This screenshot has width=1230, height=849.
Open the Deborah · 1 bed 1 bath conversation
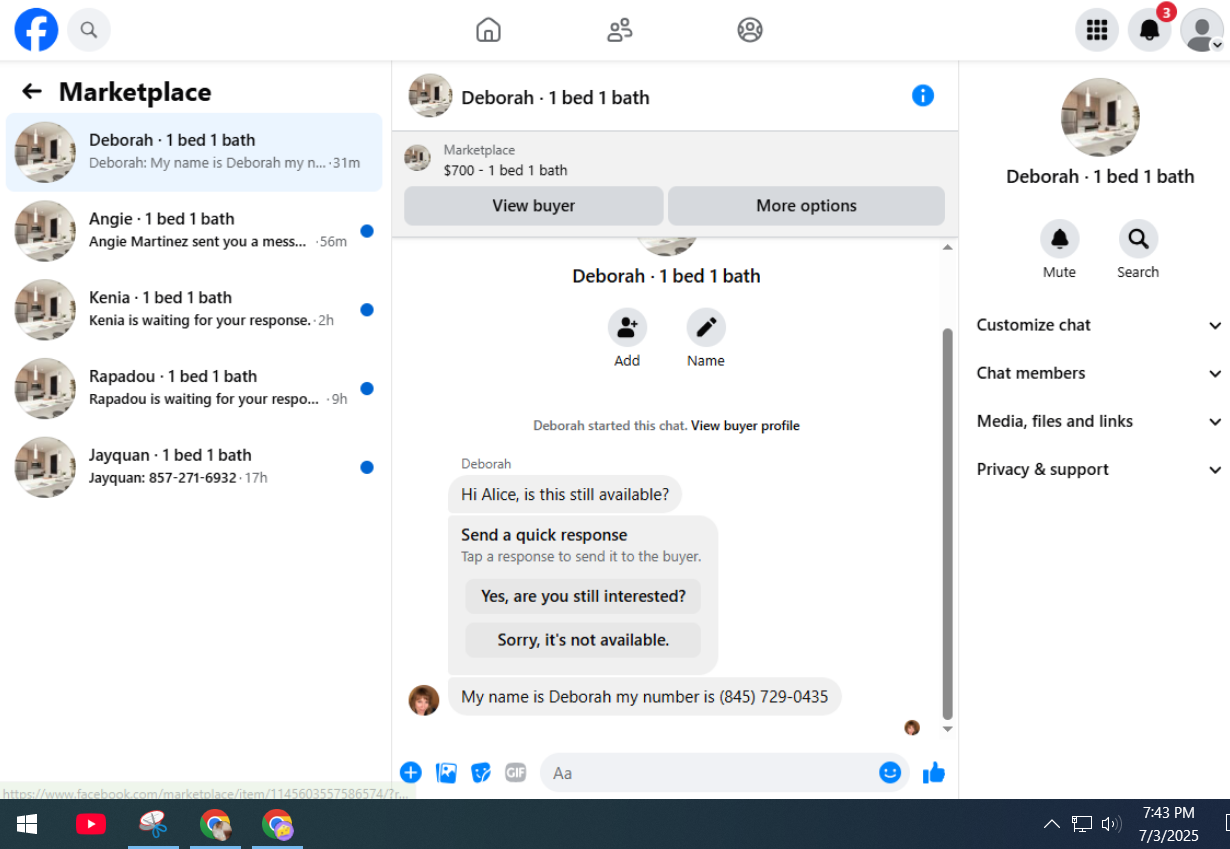pos(194,152)
